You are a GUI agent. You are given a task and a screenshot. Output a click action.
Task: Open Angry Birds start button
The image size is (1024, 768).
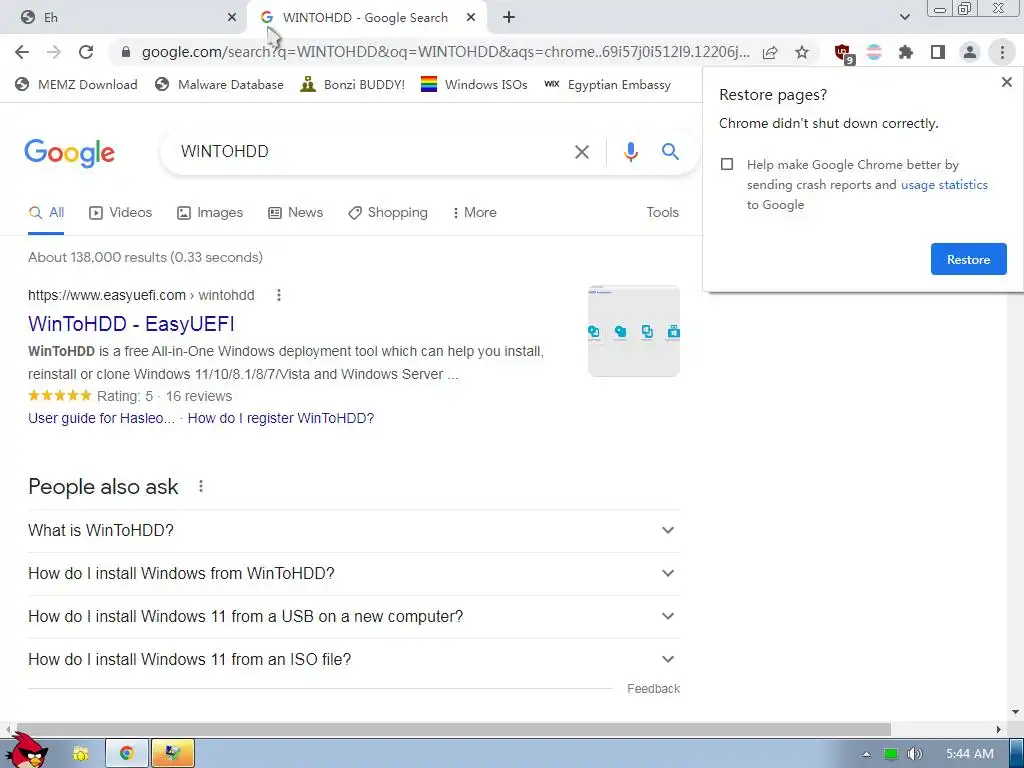26,751
